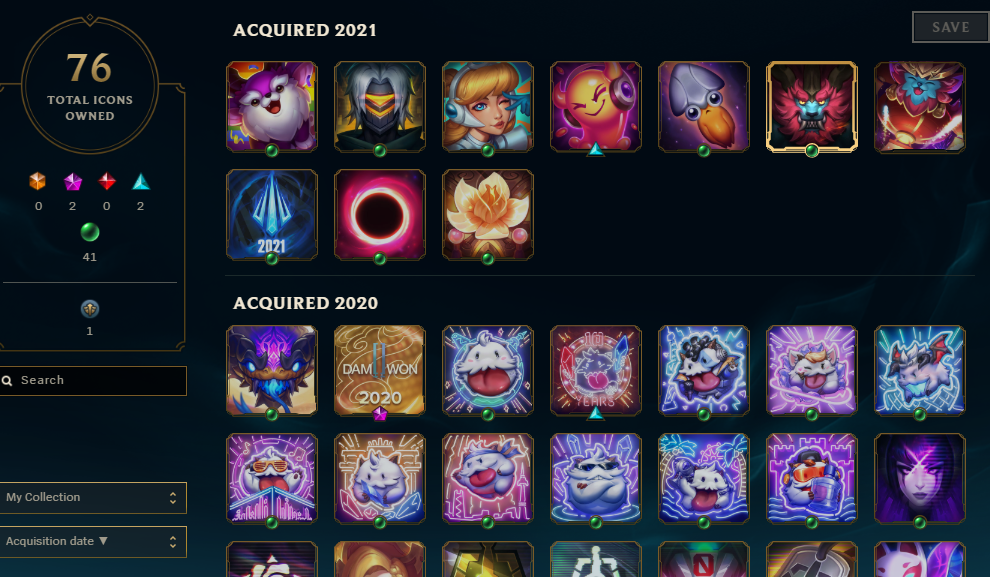Viewport: 990px width, 577px height.
Task: Select the golden lotus flower icon
Action: (x=487, y=215)
